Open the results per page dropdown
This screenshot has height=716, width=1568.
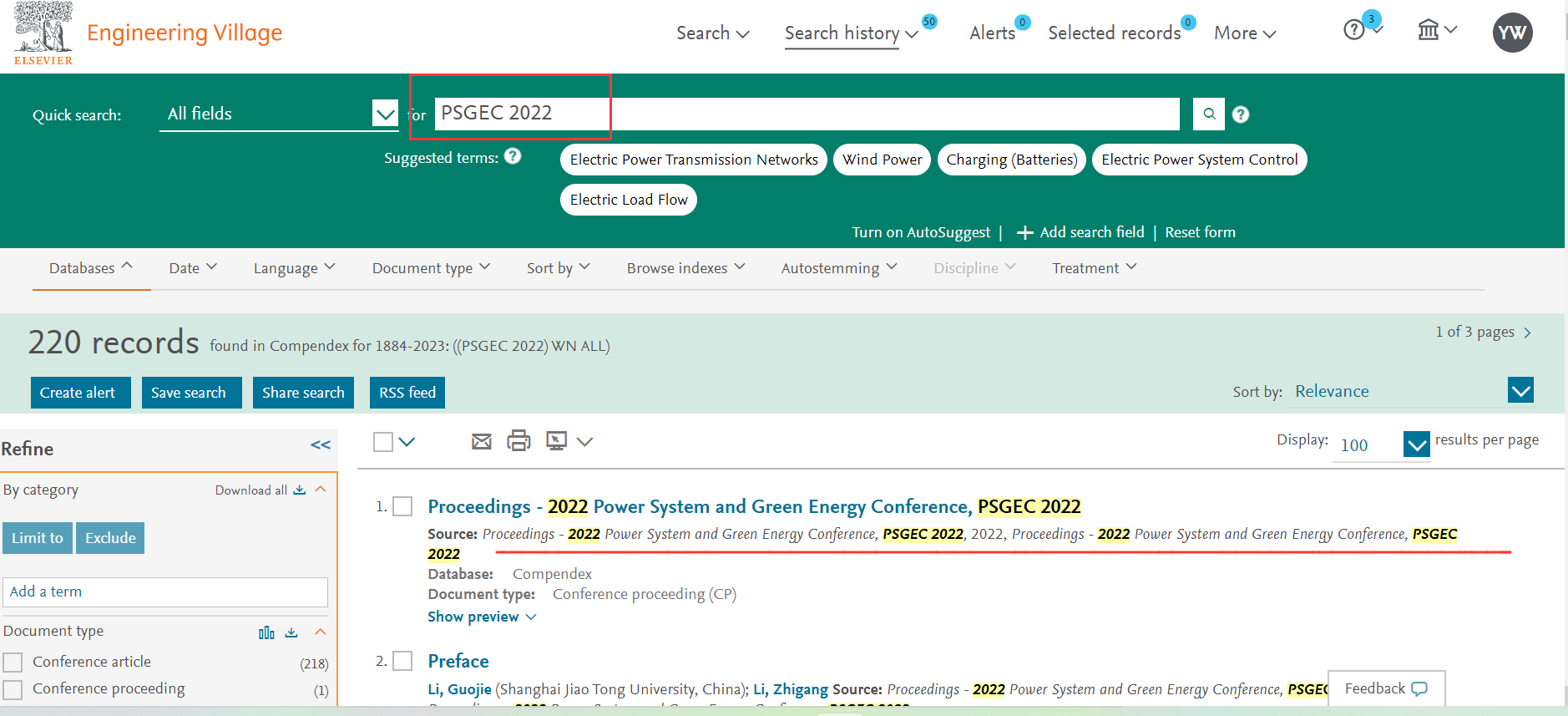click(x=1381, y=444)
